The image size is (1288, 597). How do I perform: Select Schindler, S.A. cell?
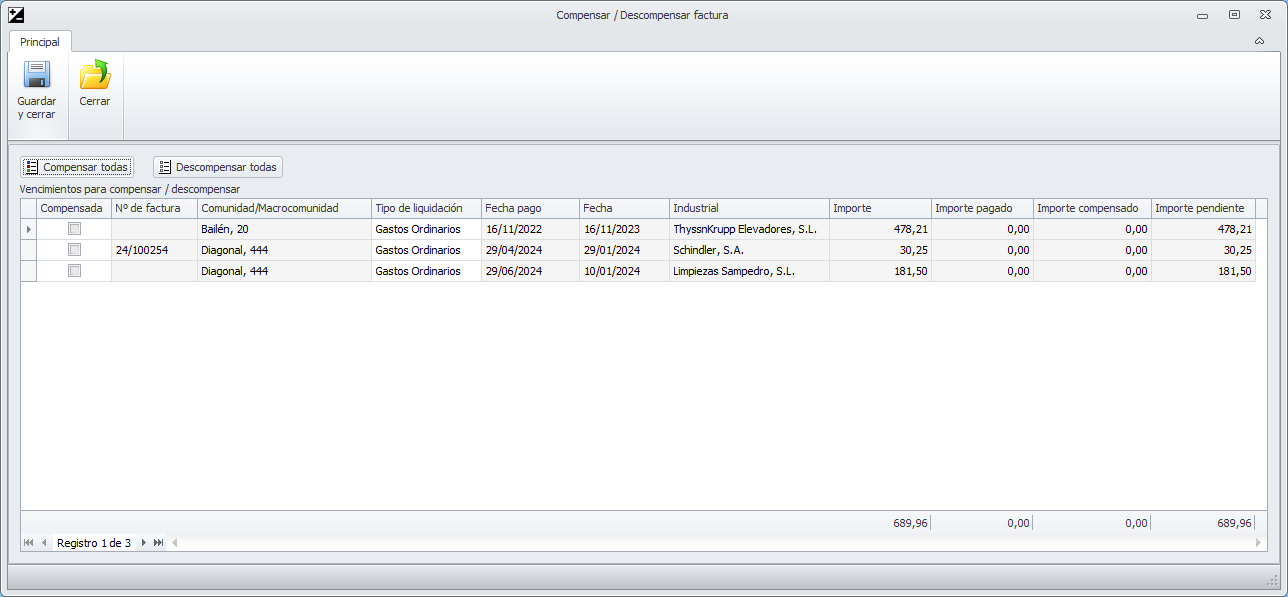click(749, 250)
